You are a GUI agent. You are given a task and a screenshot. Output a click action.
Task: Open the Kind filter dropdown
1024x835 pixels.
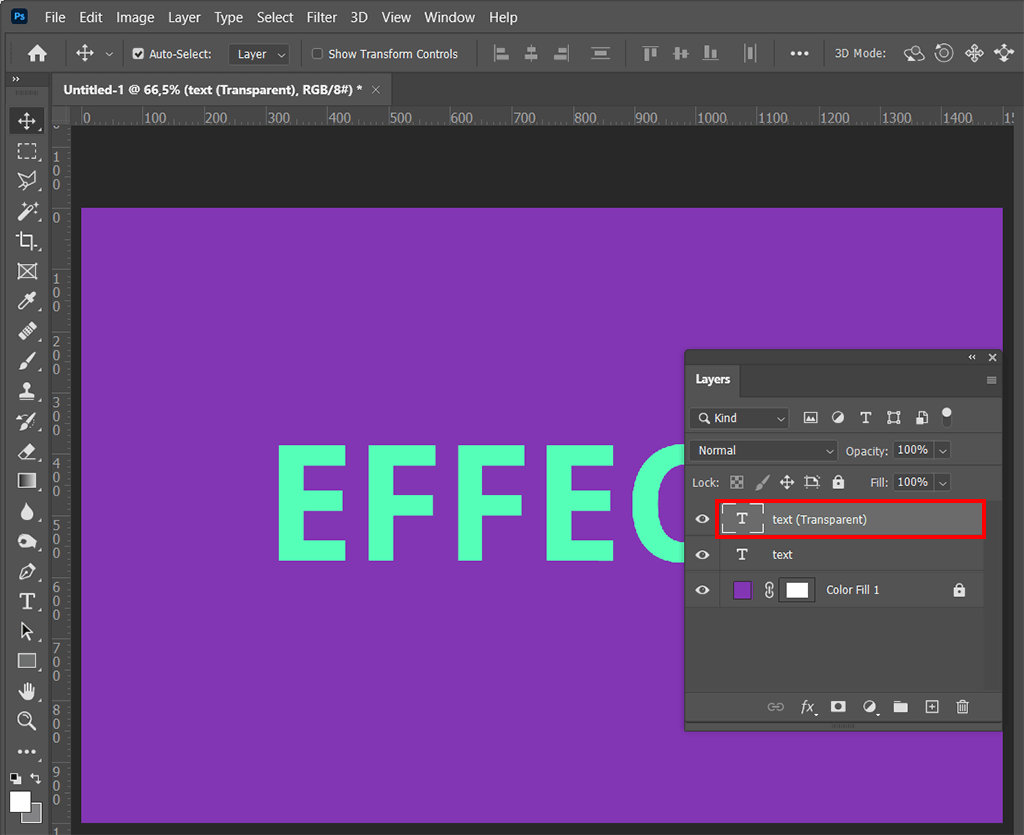[x=739, y=418]
